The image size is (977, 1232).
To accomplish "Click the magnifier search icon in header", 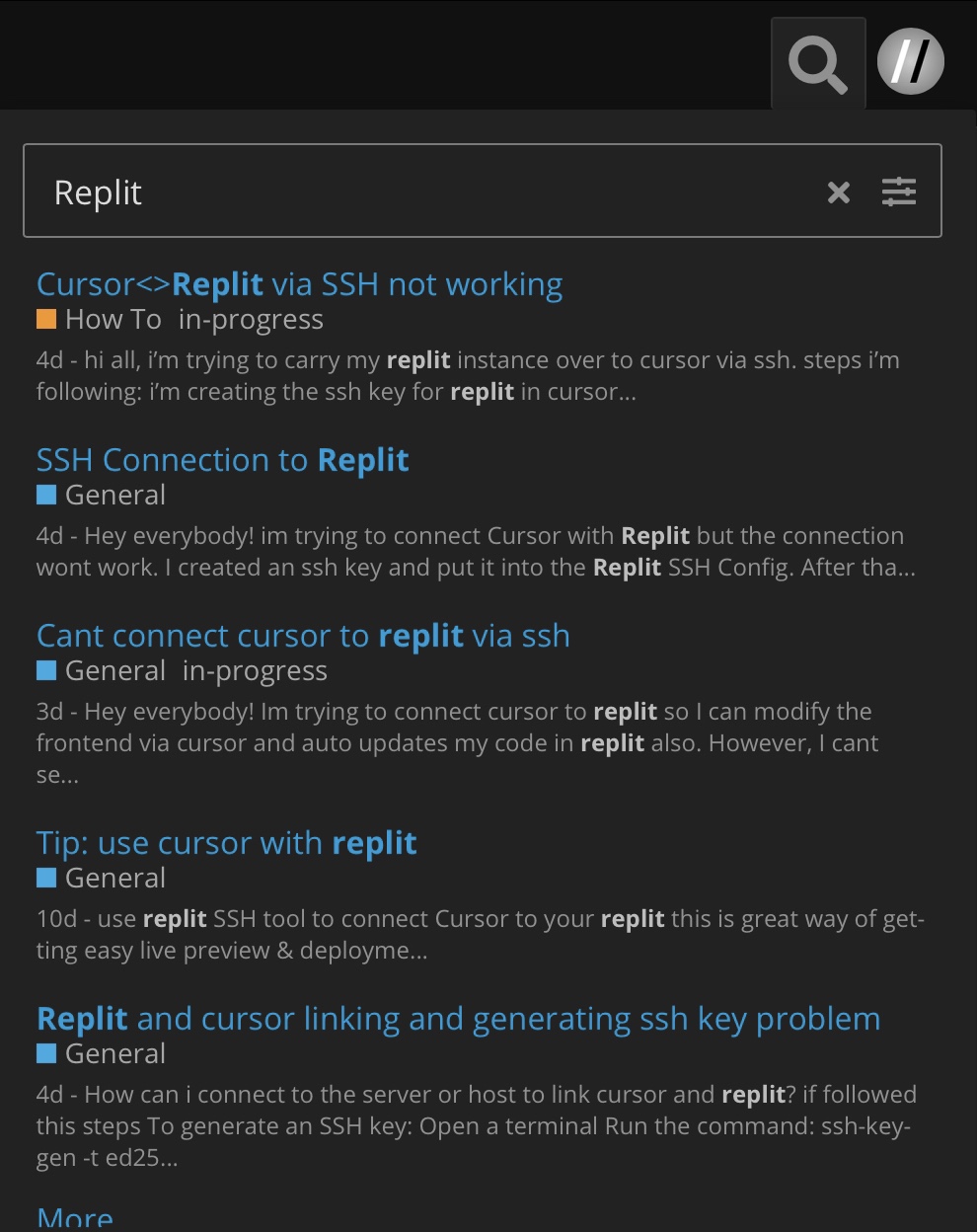I will [818, 63].
